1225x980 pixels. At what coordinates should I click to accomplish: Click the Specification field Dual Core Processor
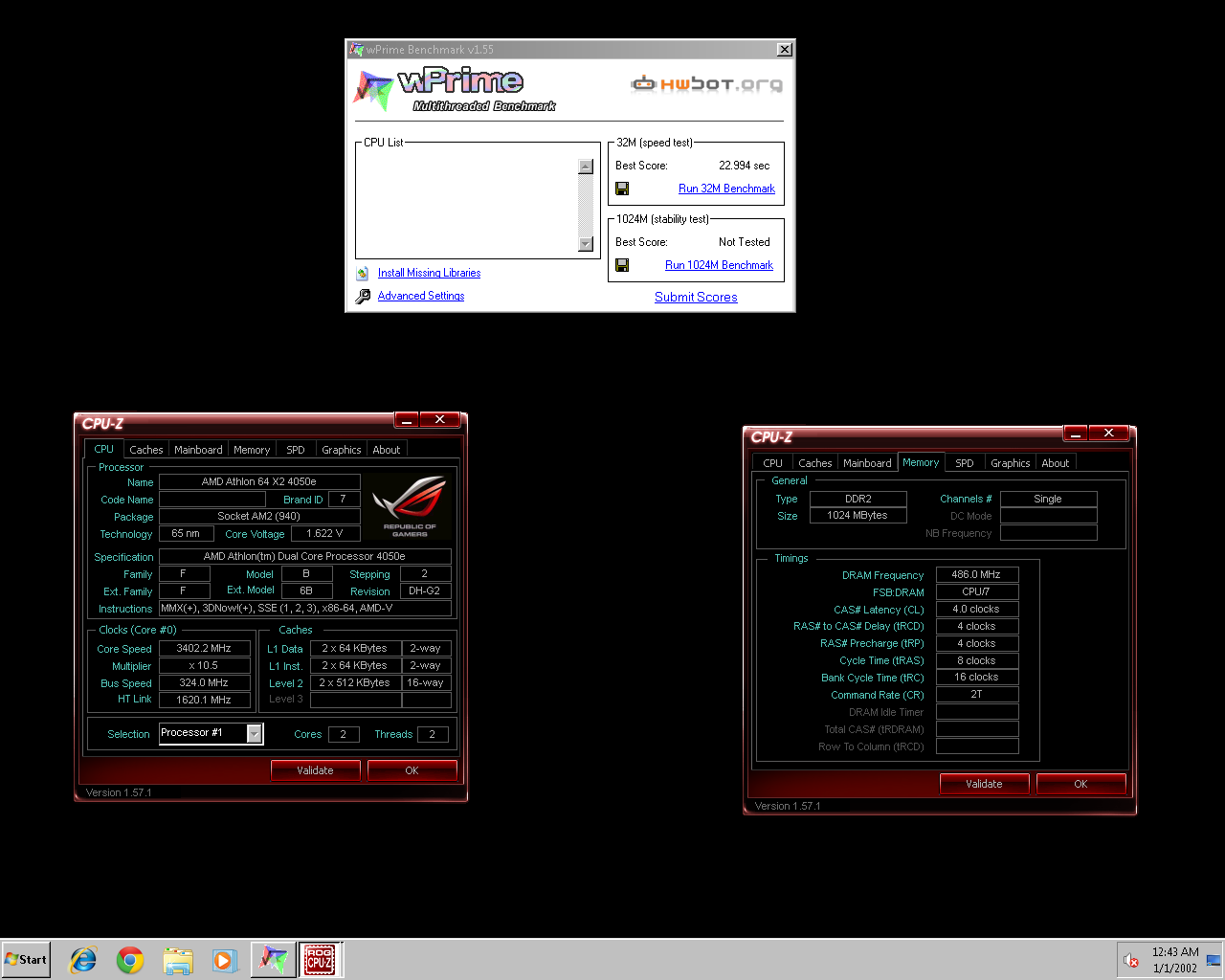pyautogui.click(x=305, y=556)
